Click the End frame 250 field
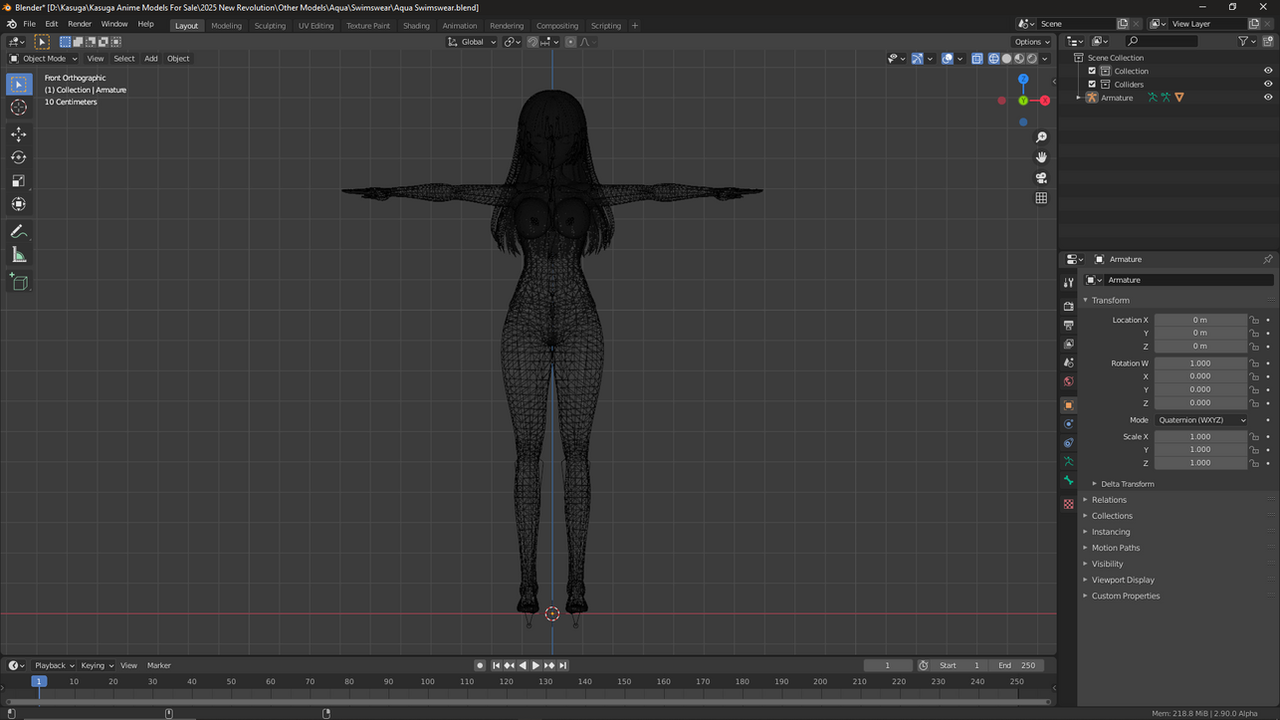1280x720 pixels. [x=1018, y=665]
